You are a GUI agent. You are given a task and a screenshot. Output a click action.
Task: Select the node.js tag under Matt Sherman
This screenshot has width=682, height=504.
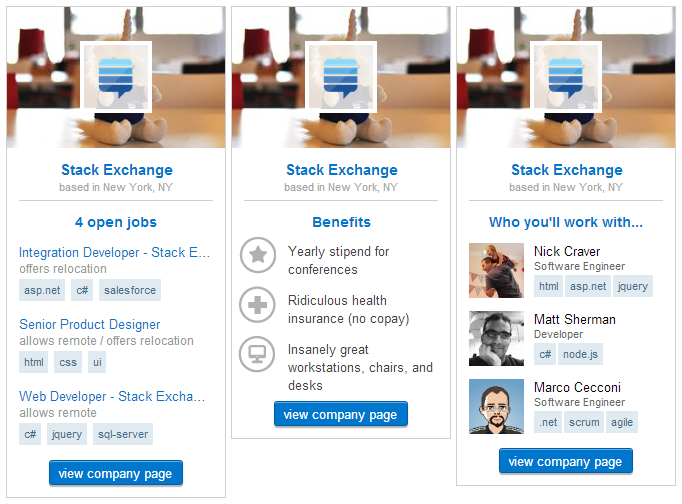pos(580,354)
